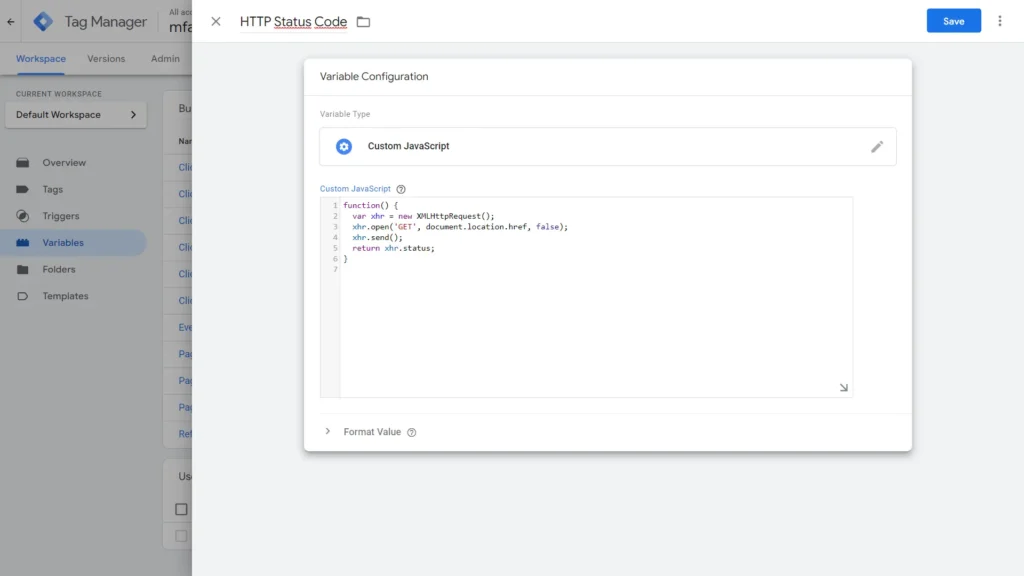Open the Default Workspace selector

(75, 114)
